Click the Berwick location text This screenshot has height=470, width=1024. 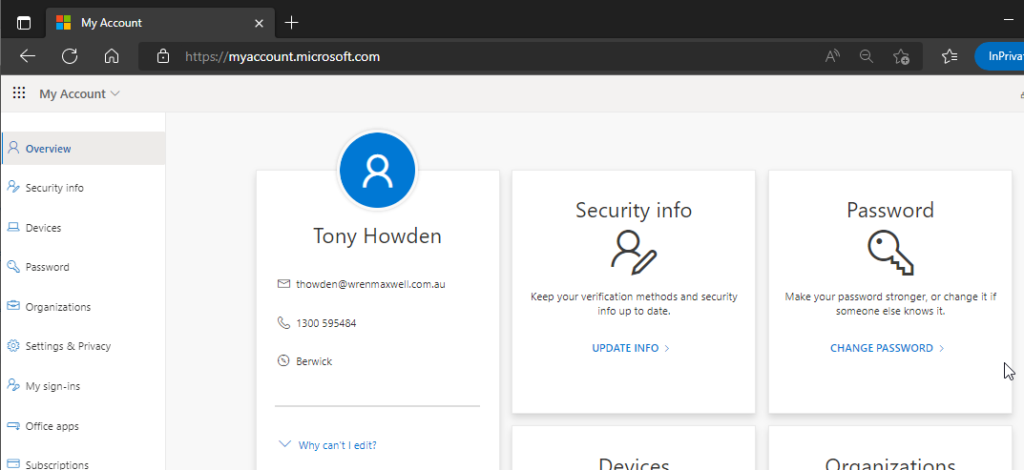314,361
